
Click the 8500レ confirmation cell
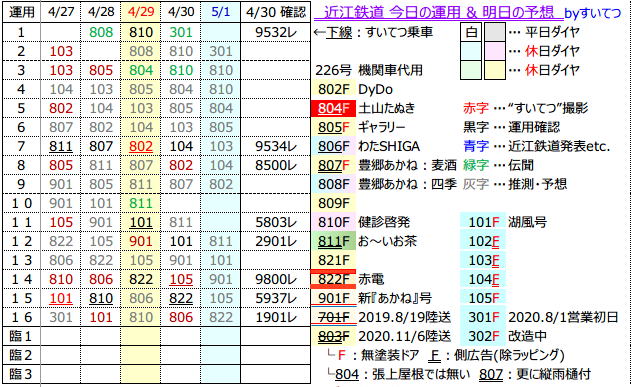[x=276, y=165]
